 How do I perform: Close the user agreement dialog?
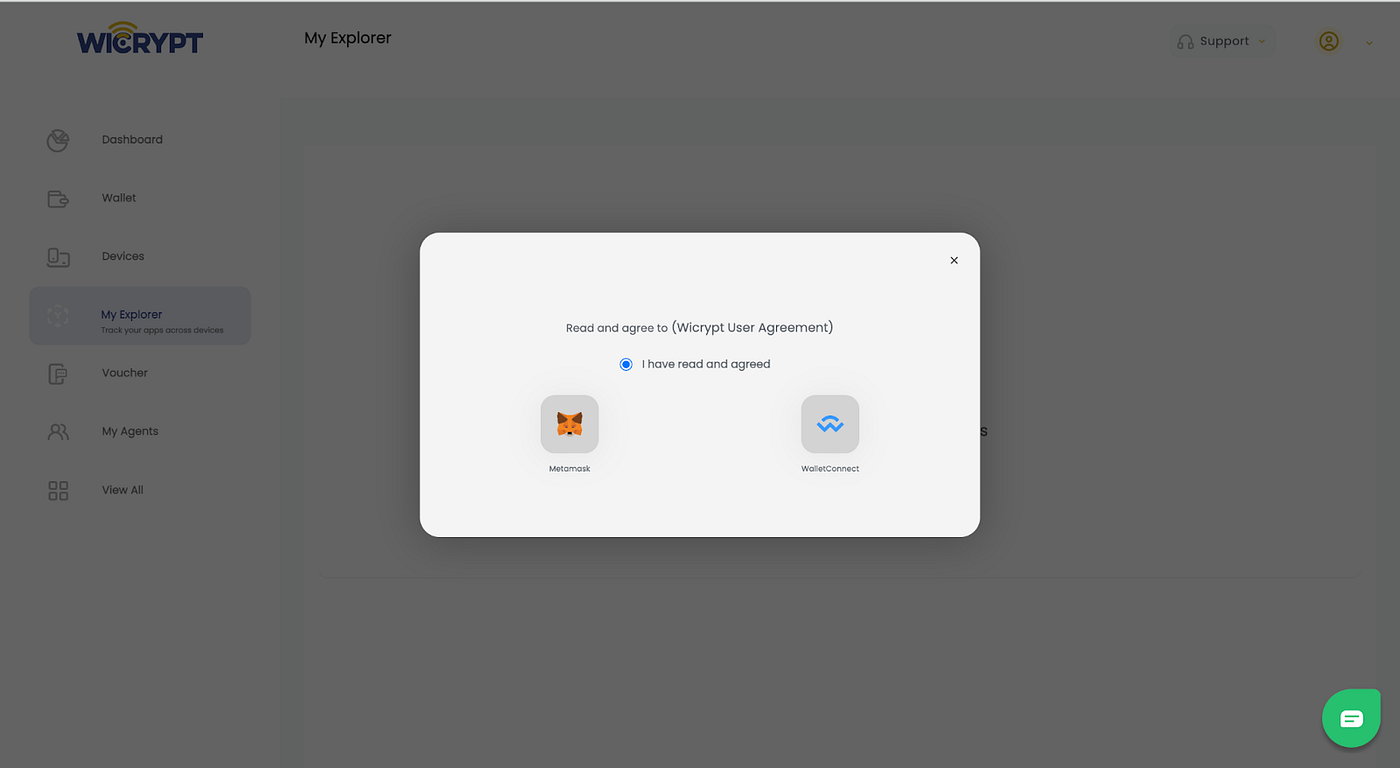954,260
